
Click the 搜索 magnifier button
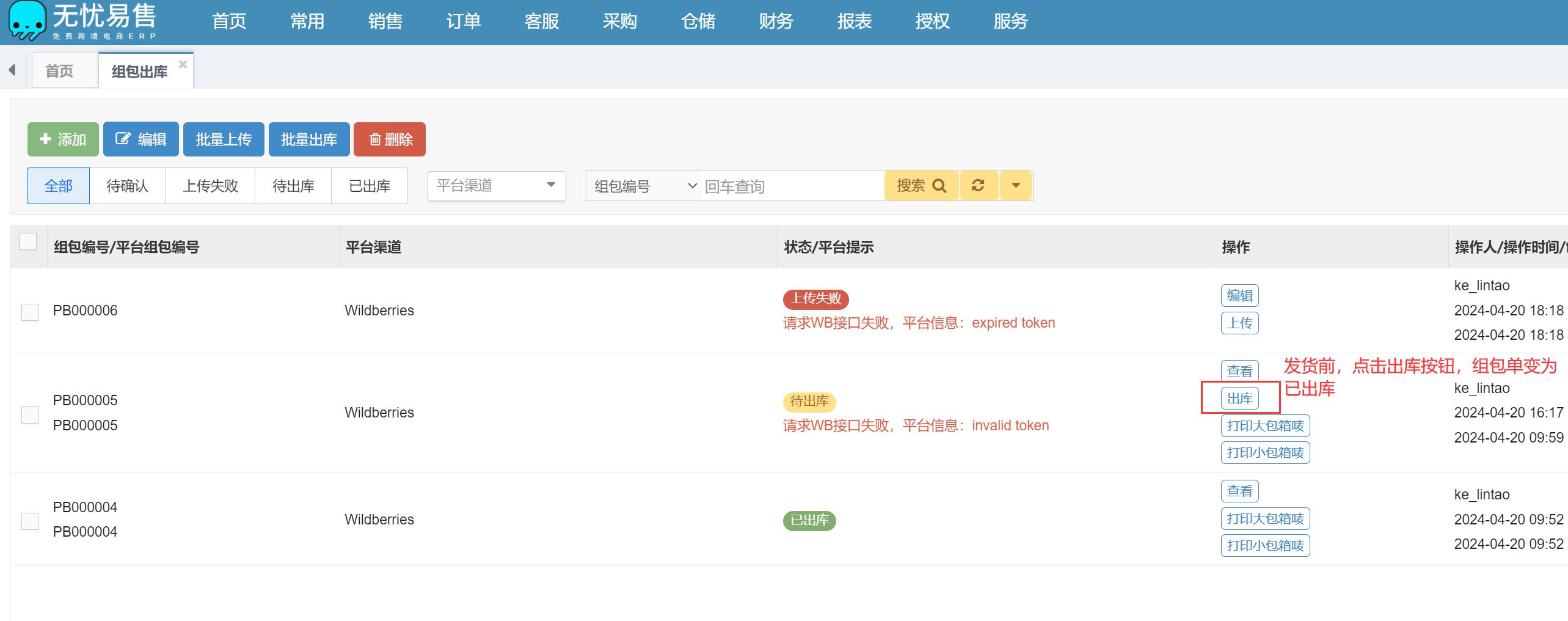pyautogui.click(x=921, y=186)
